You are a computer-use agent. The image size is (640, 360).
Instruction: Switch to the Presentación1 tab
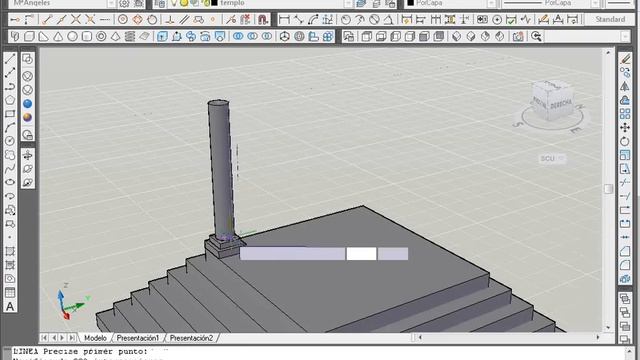click(138, 338)
